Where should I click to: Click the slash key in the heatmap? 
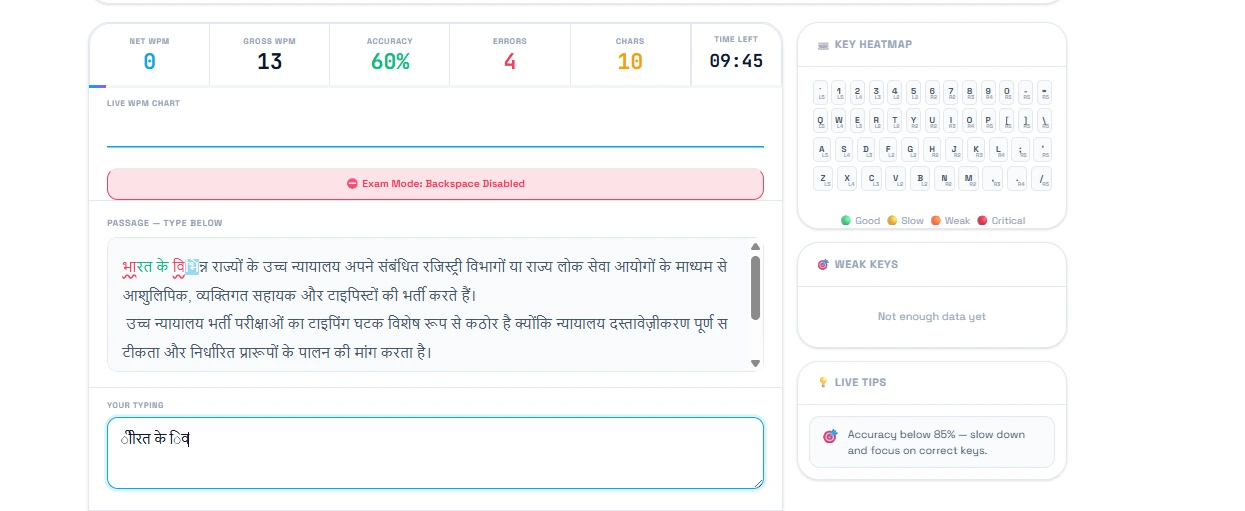click(x=1041, y=178)
